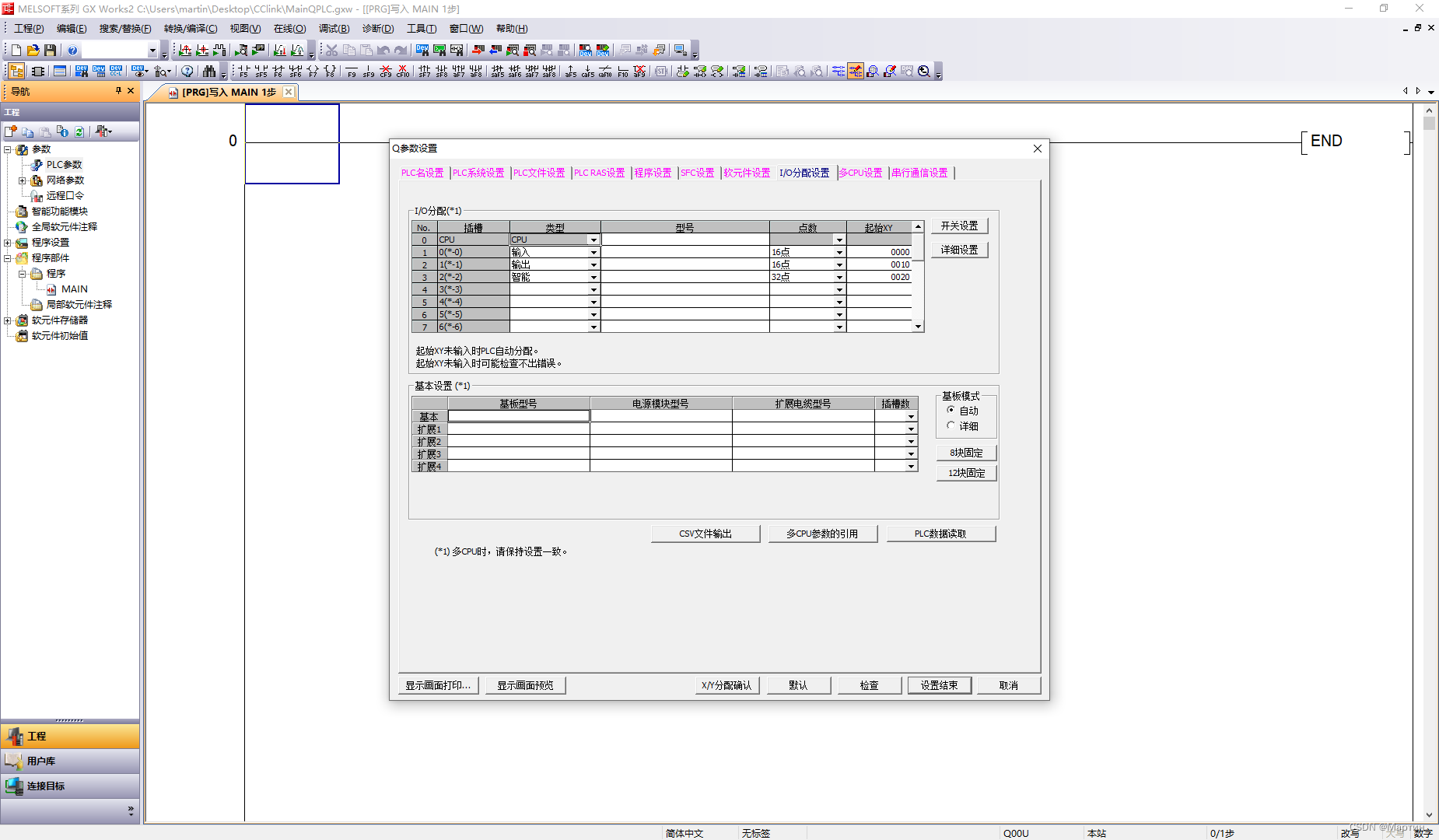Open the find device binoculars icon
Image resolution: width=1439 pixels, height=840 pixels.
(x=209, y=72)
